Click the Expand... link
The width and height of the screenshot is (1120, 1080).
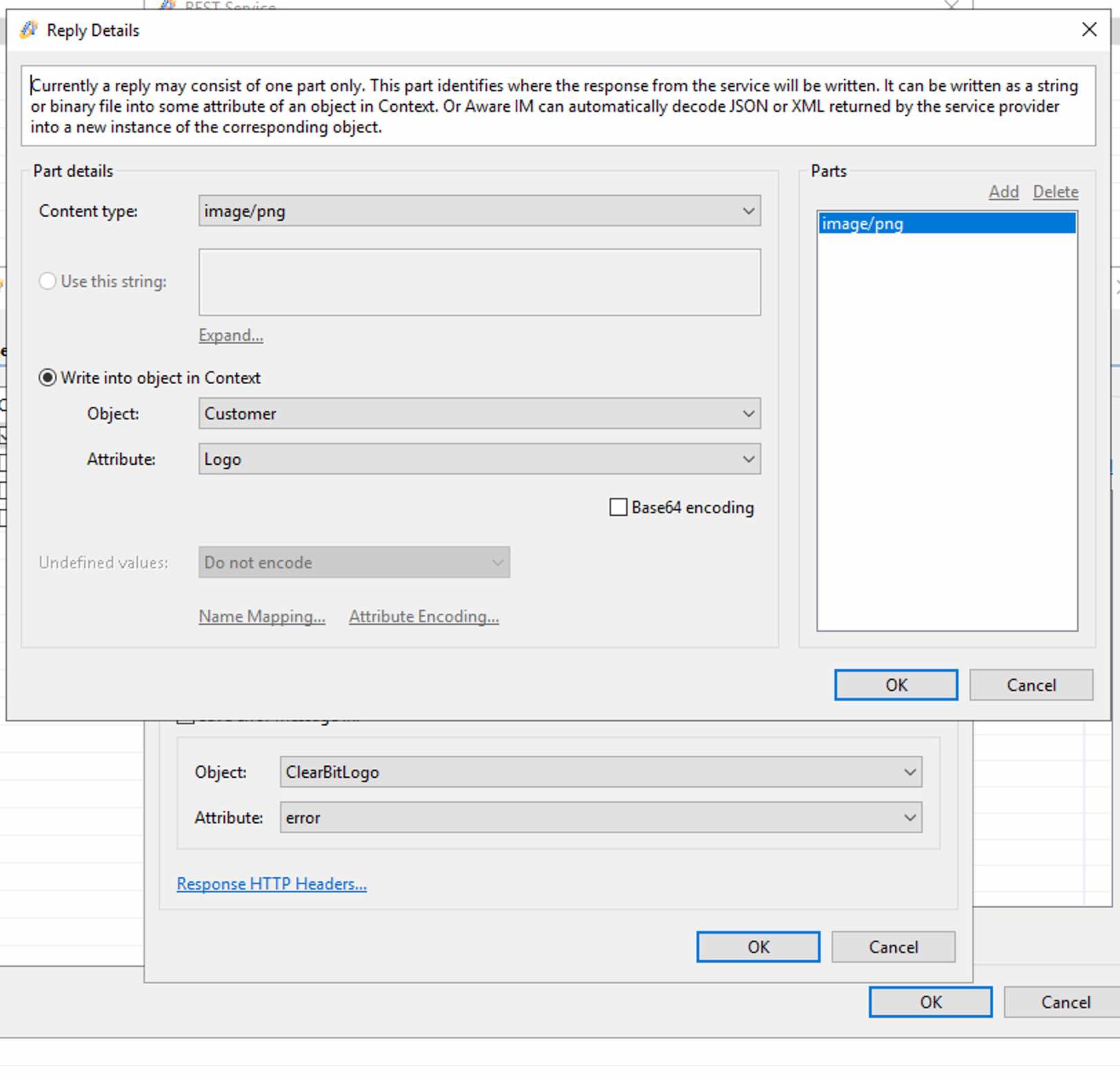tap(230, 335)
